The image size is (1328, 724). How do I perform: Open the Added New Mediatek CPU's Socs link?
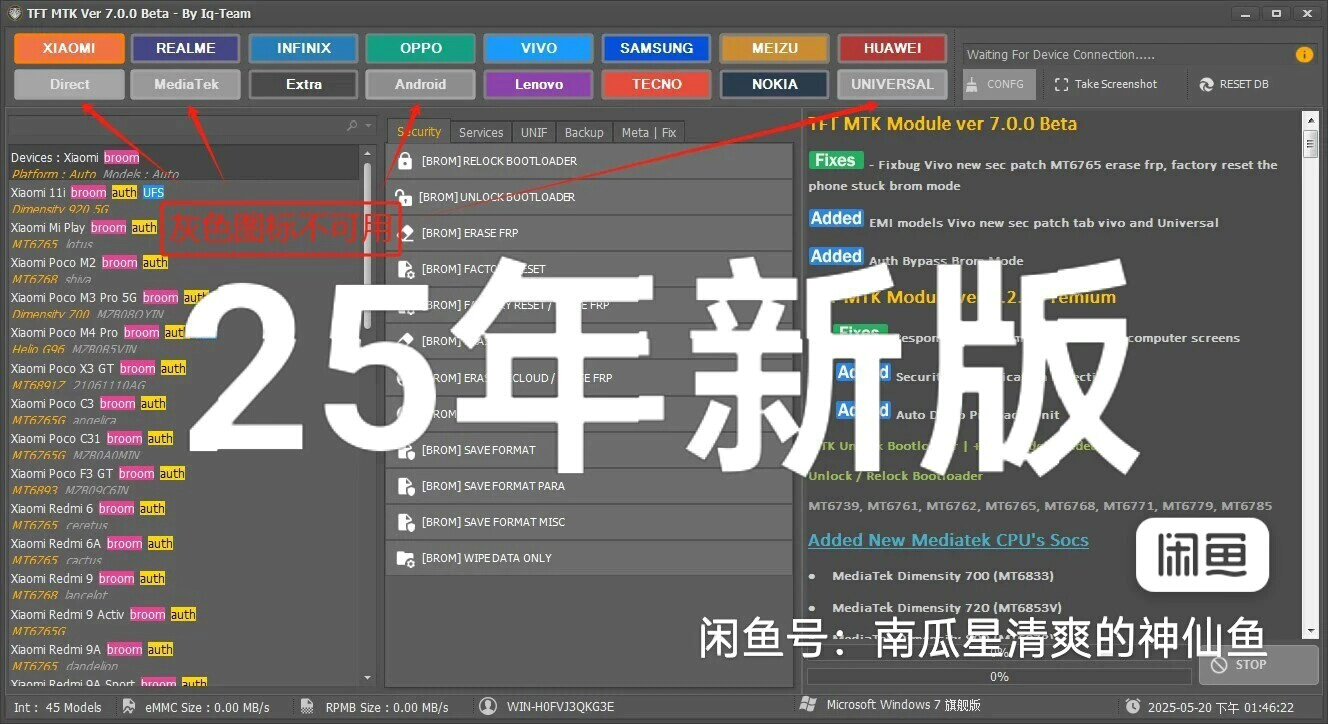point(948,540)
